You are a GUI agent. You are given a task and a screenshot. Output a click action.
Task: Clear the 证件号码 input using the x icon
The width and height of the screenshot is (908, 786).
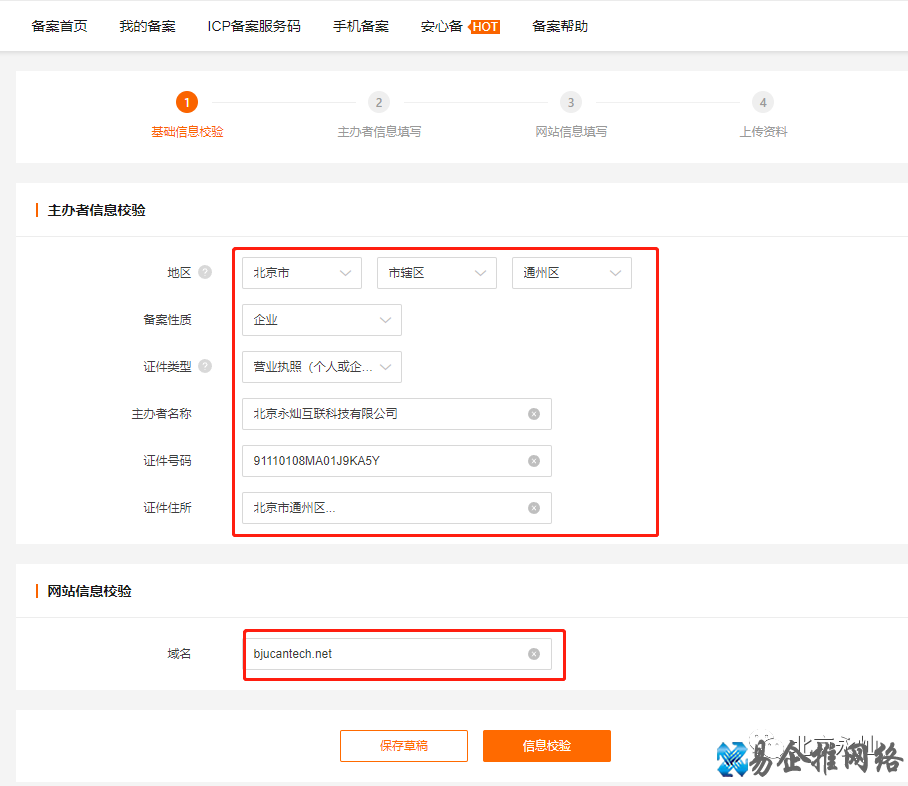click(533, 460)
